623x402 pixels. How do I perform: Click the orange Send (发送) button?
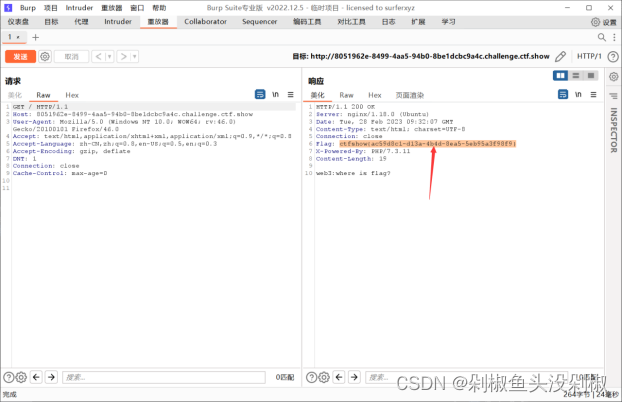pyautogui.click(x=20, y=56)
